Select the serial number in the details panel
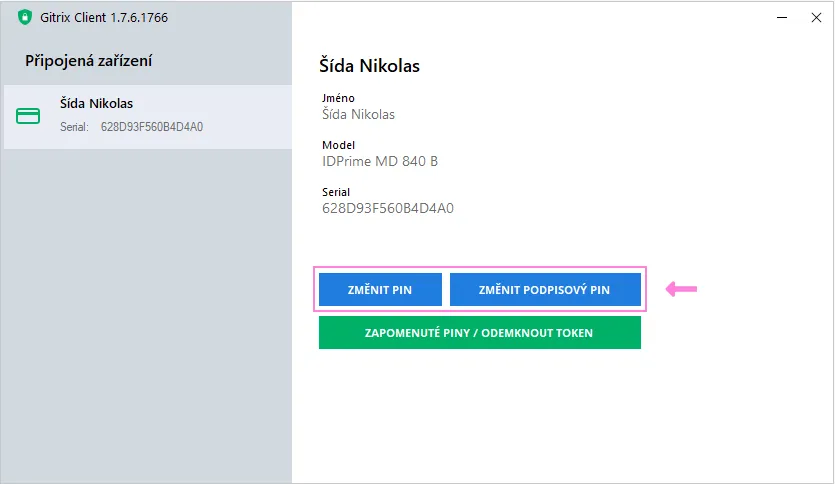This screenshot has width=835, height=484. coord(387,208)
